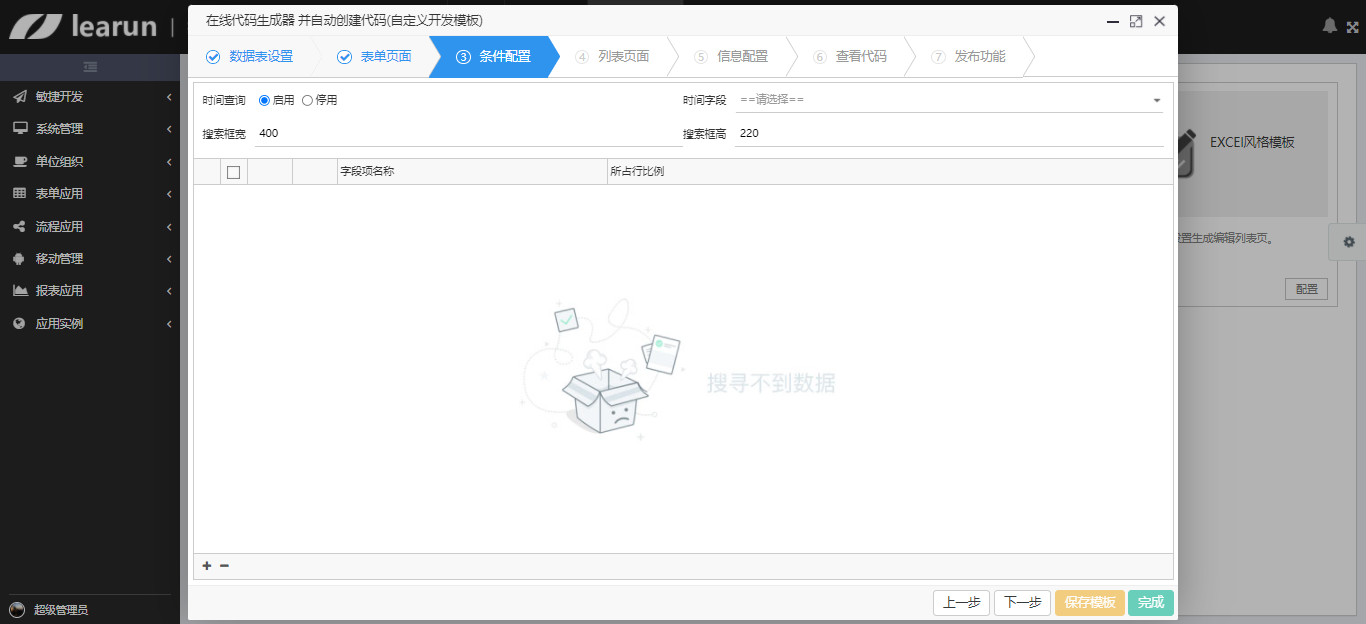Click the 报表应用 chart icon
This screenshot has width=1366, height=624.
(20, 290)
